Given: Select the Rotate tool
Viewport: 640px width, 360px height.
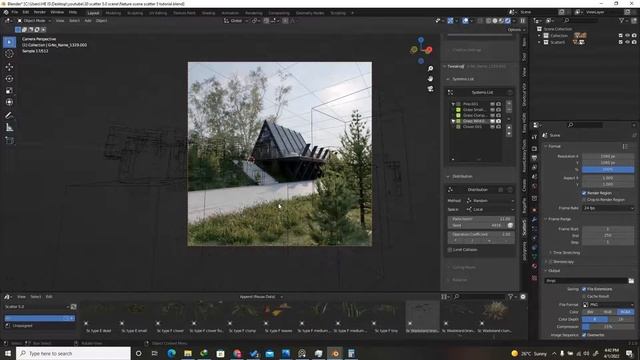Looking at the screenshot, I should tap(9, 79).
